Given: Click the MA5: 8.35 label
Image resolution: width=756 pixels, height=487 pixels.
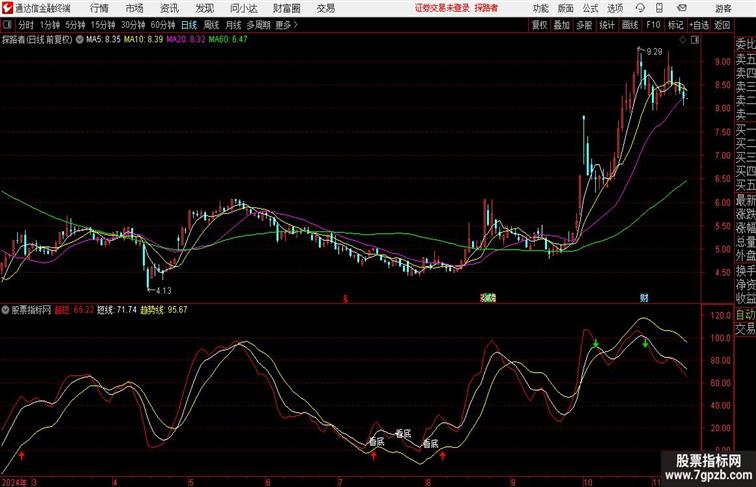Looking at the screenshot, I should [103, 40].
